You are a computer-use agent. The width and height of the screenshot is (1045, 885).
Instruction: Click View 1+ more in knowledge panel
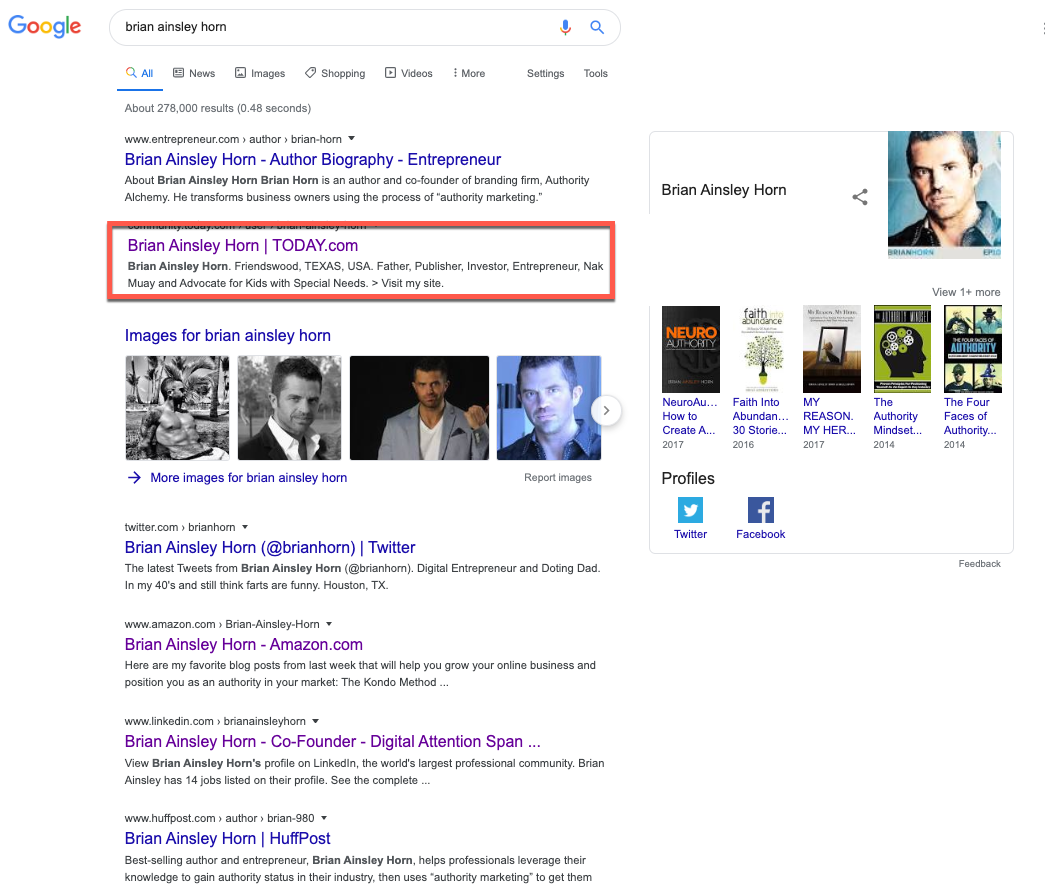[x=966, y=292]
